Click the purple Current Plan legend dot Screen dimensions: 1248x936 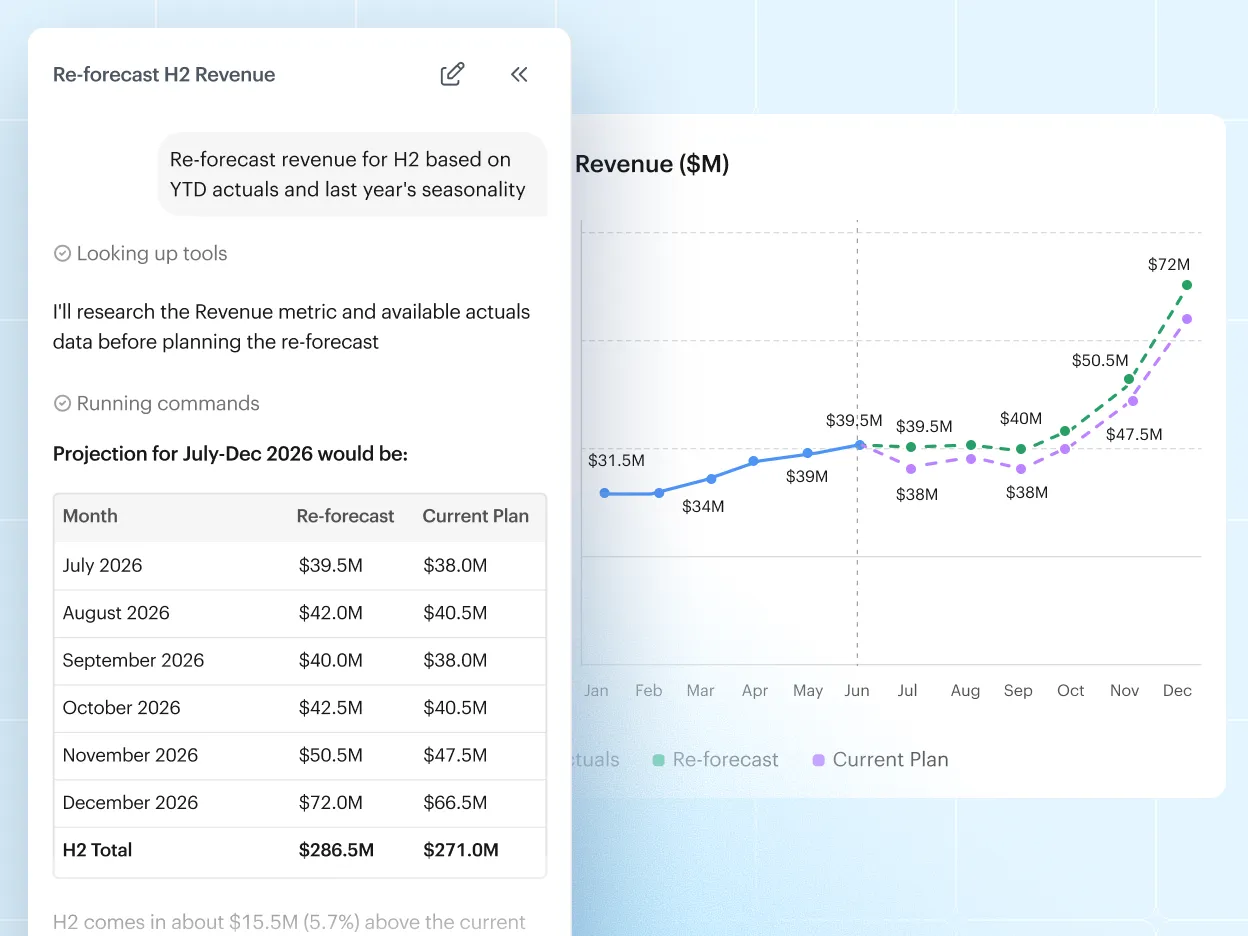818,760
